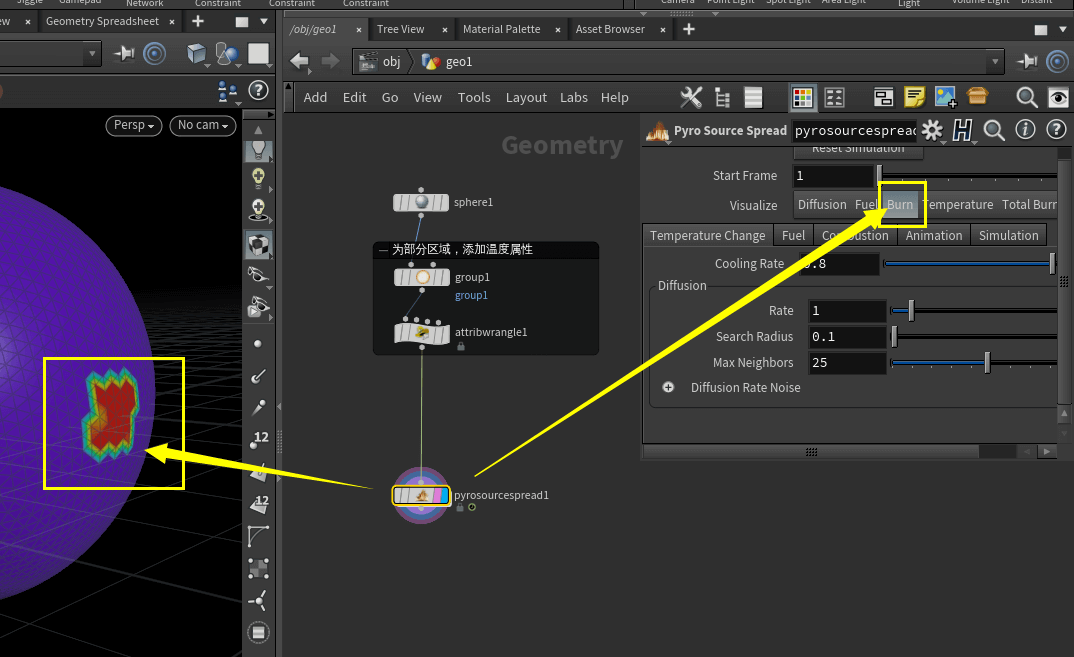
Task: Open node info with the circled i icon
Action: point(1025,129)
